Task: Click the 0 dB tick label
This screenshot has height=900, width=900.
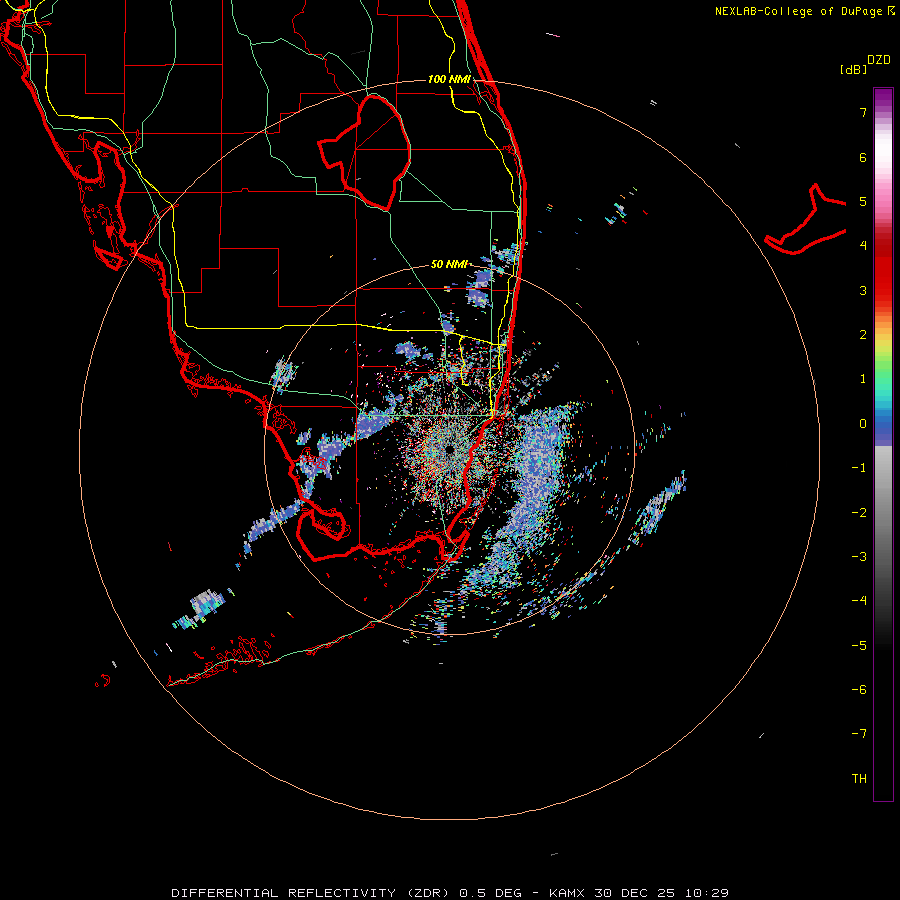Action: (863, 424)
